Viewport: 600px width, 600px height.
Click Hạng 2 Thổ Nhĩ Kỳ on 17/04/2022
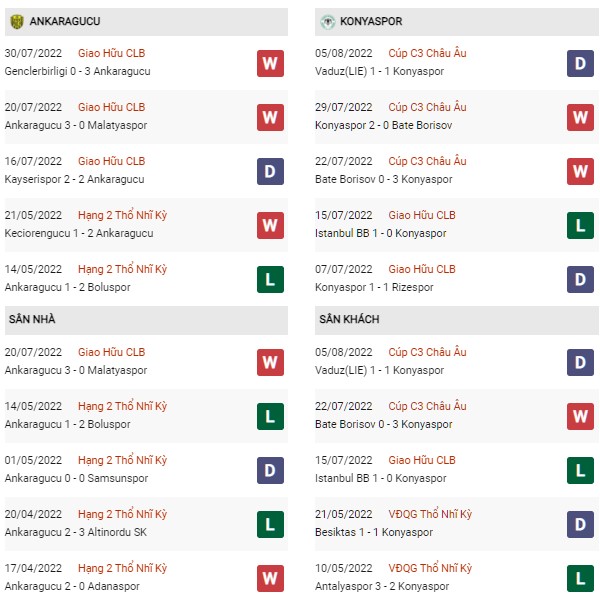(122, 568)
